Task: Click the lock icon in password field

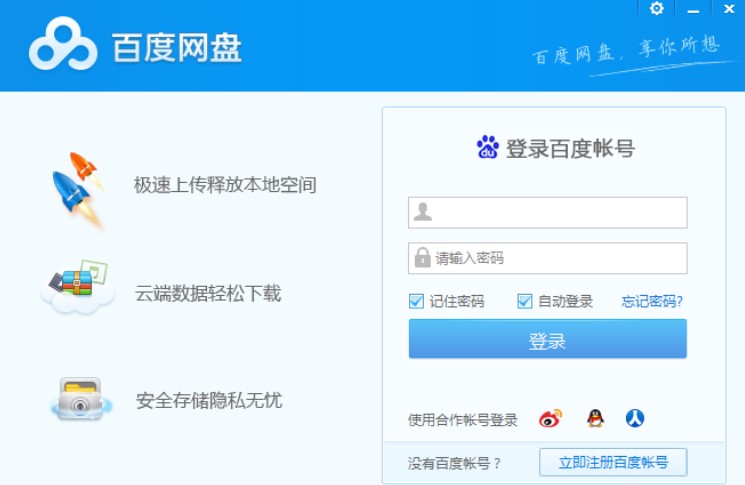Action: tap(422, 257)
